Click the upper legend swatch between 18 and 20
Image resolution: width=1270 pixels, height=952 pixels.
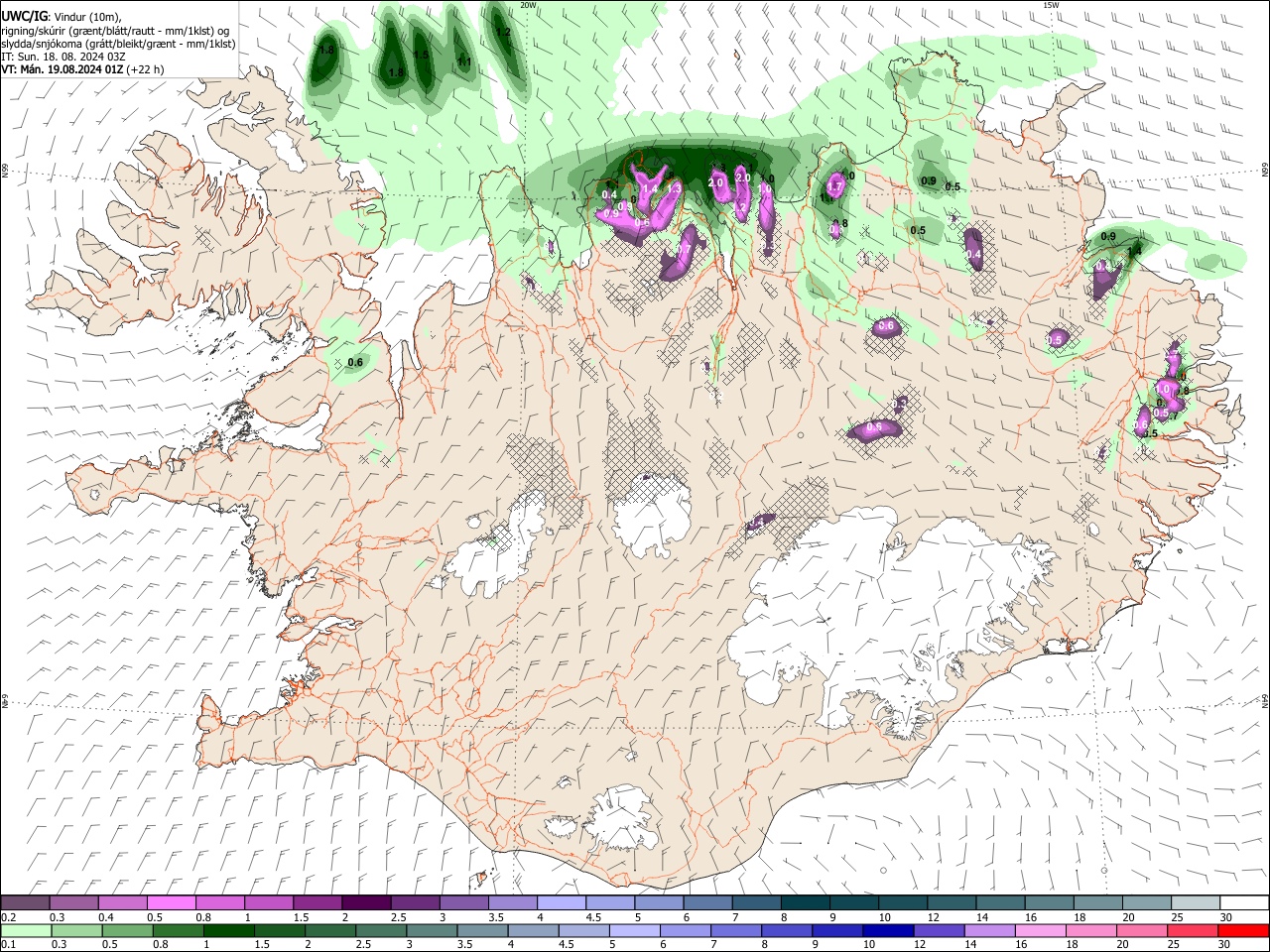click(x=1096, y=902)
